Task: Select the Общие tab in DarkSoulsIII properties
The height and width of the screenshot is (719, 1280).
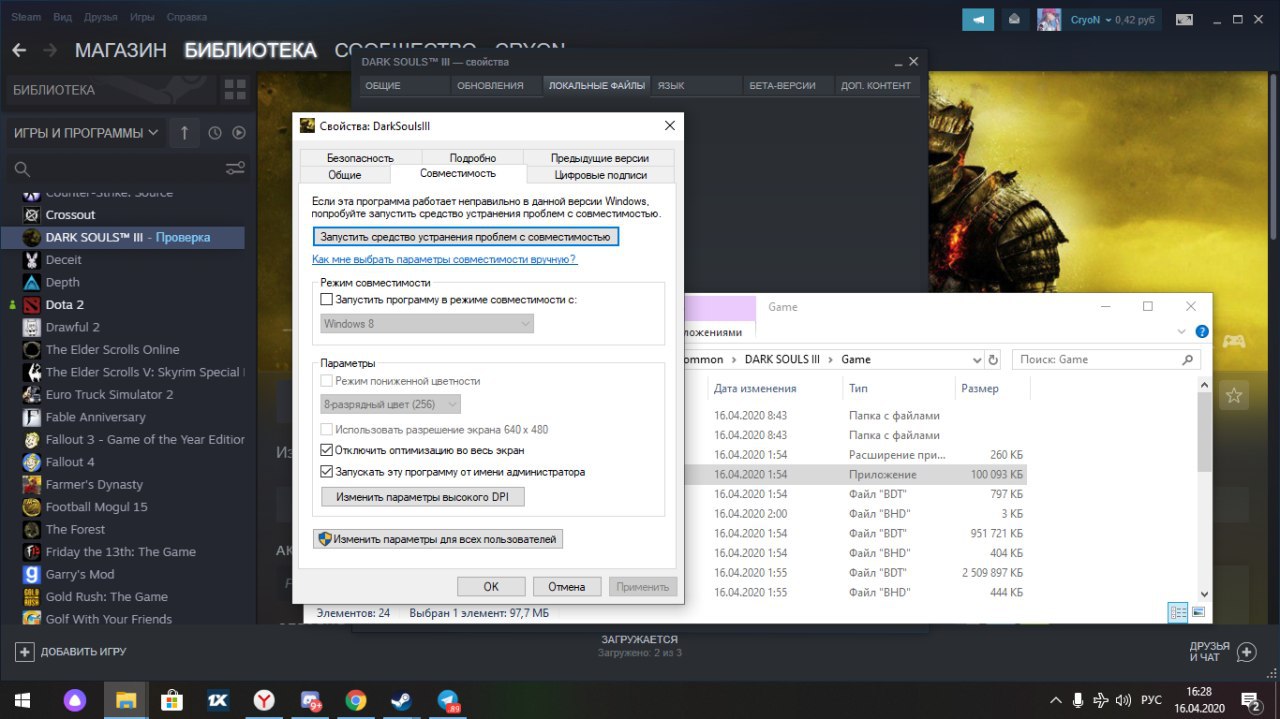Action: (345, 175)
